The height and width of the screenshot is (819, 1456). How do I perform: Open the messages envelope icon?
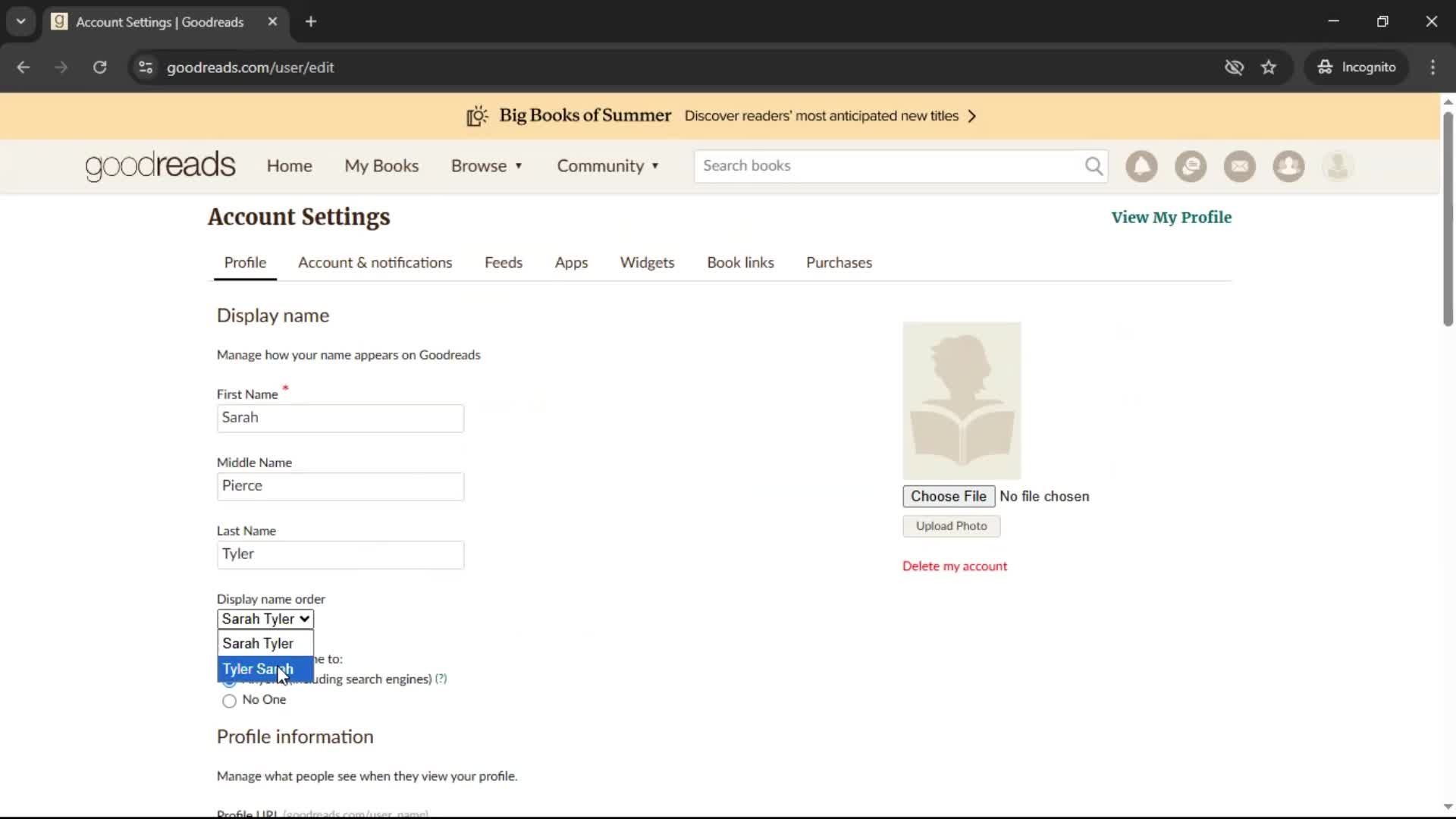[1240, 166]
